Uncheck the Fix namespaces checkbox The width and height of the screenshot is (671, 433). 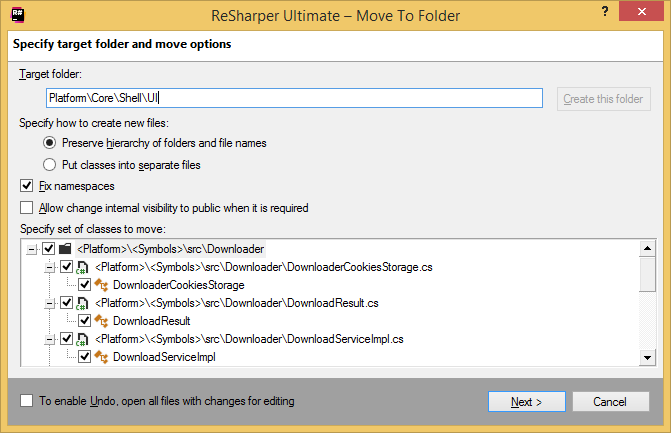pos(27,186)
